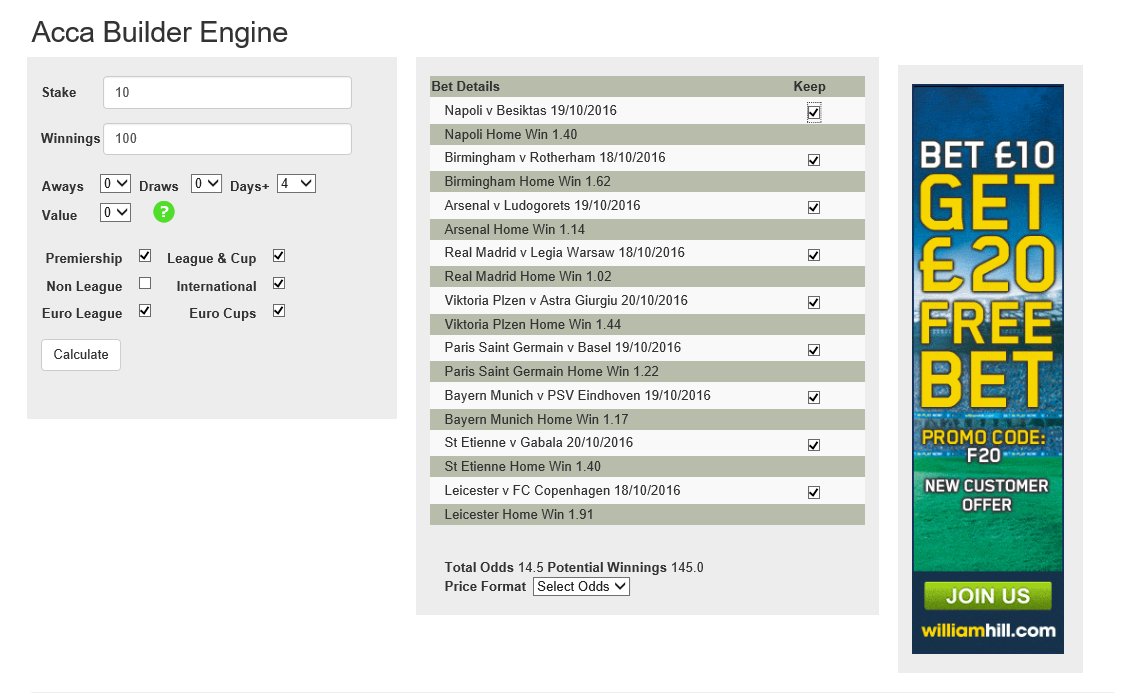The image size is (1135, 699).
Task: Open the Aways dropdown
Action: pyautogui.click(x=114, y=184)
